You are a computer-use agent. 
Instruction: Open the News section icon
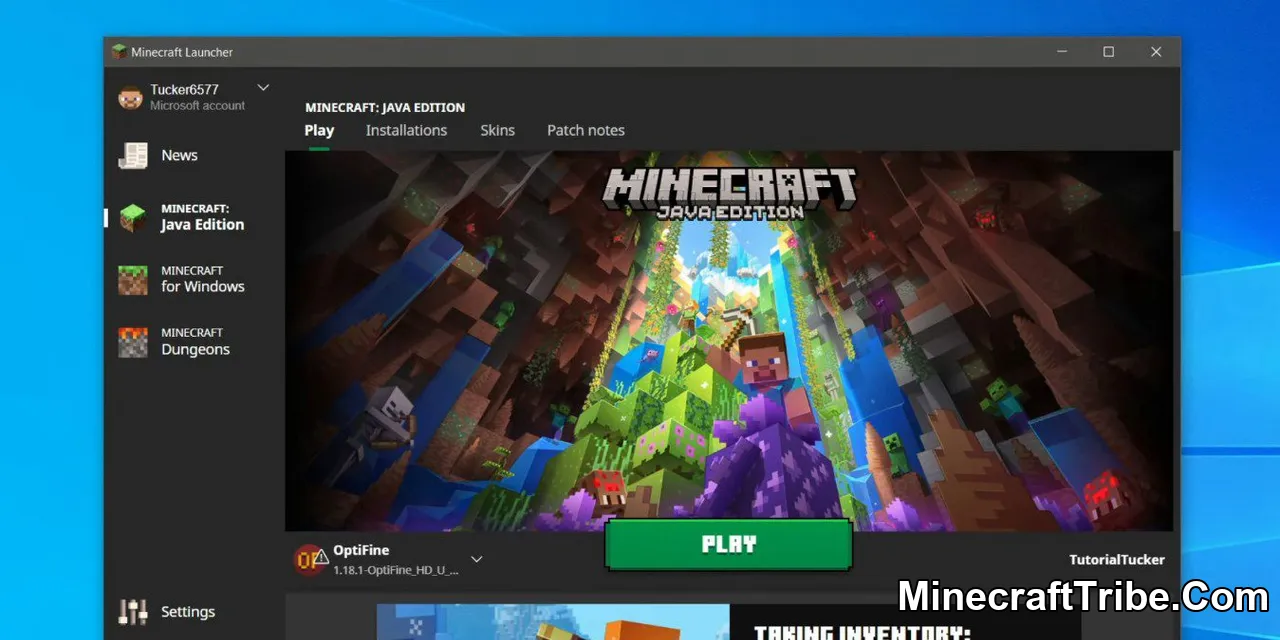133,156
